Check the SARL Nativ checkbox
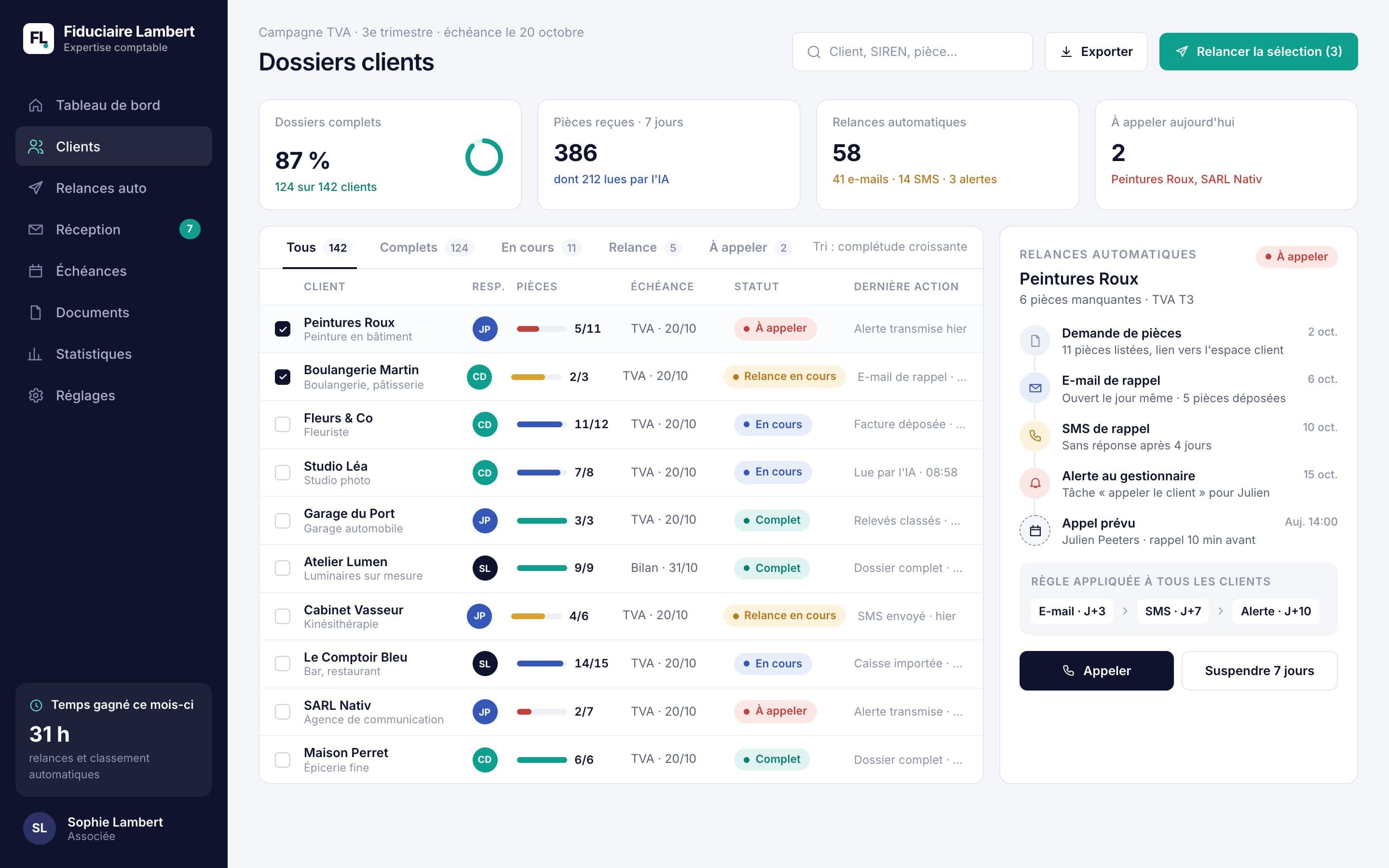This screenshot has height=868, width=1389. coord(283,712)
